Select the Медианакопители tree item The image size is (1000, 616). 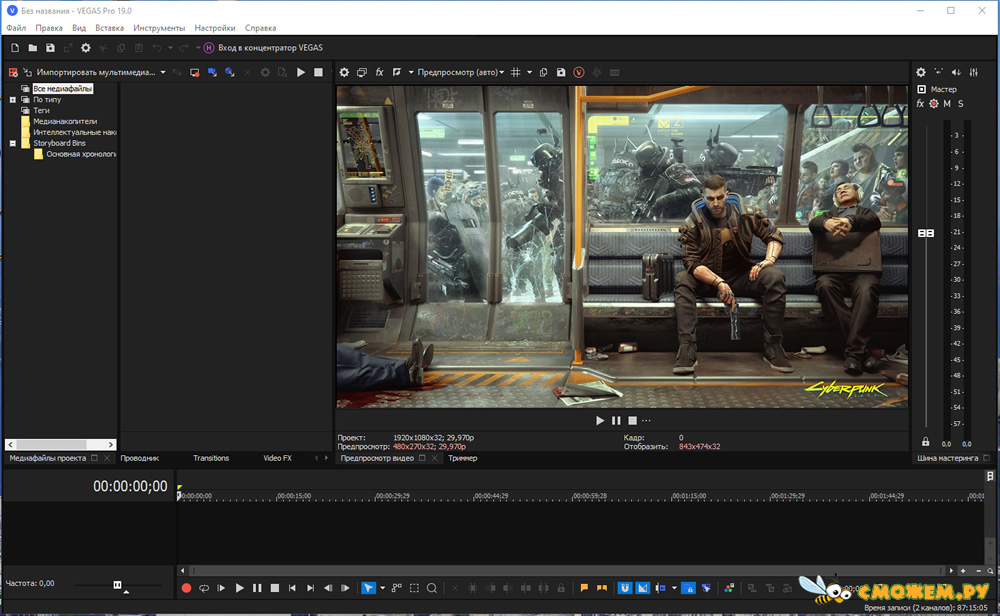[x=65, y=121]
